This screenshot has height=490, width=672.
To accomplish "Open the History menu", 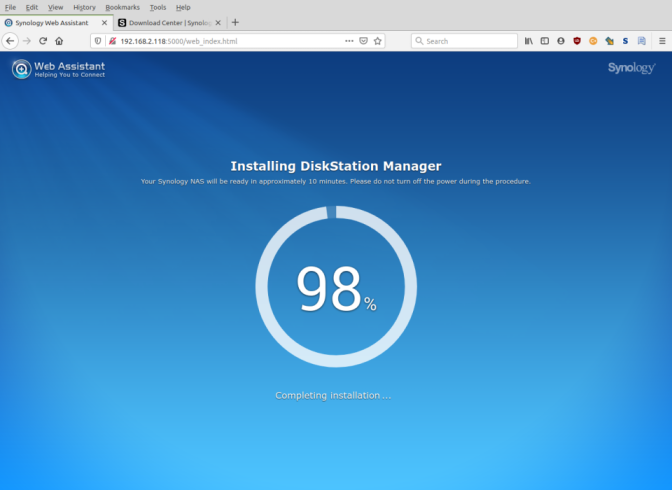I will click(x=84, y=7).
